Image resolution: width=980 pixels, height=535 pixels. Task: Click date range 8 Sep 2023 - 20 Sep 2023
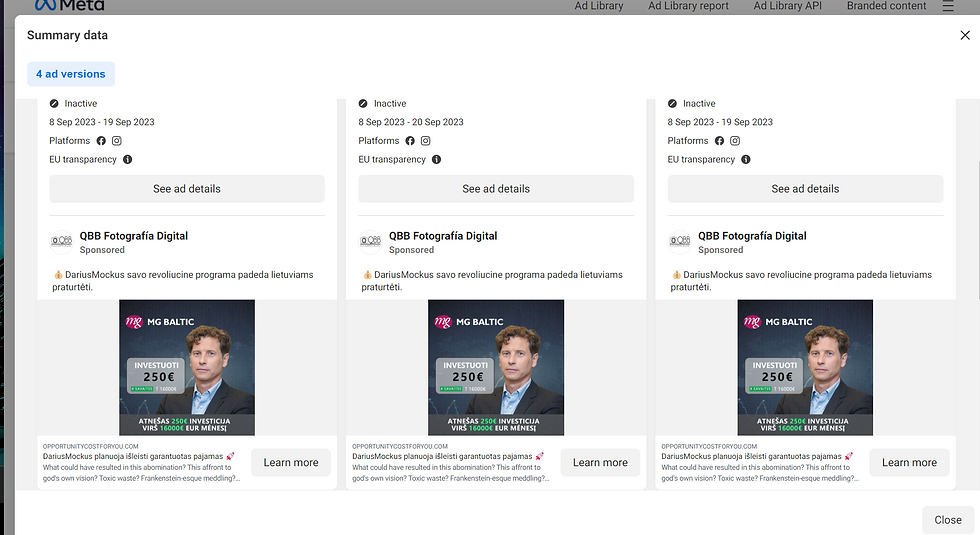point(411,122)
